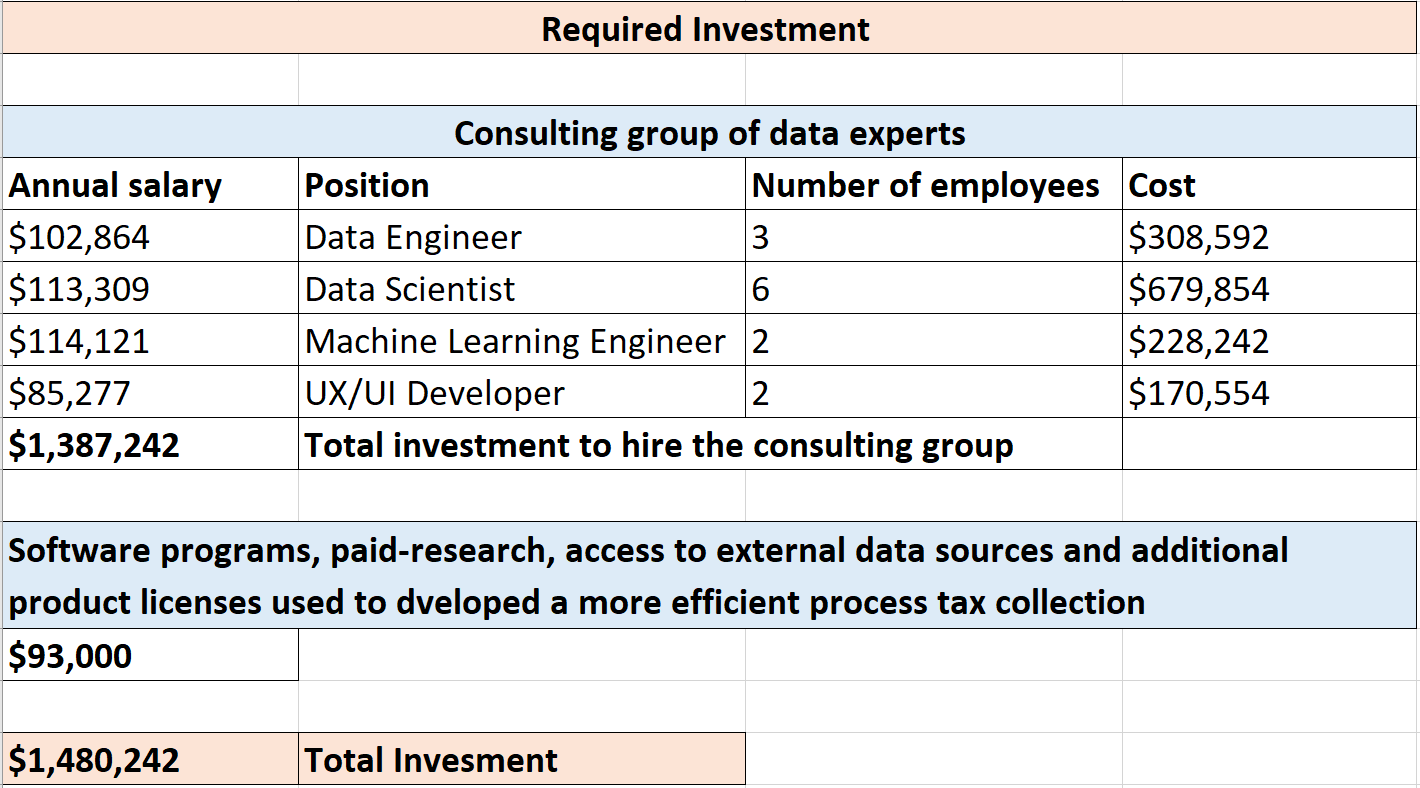
Task: Select the "Number of employees" header cell
Action: point(925,186)
